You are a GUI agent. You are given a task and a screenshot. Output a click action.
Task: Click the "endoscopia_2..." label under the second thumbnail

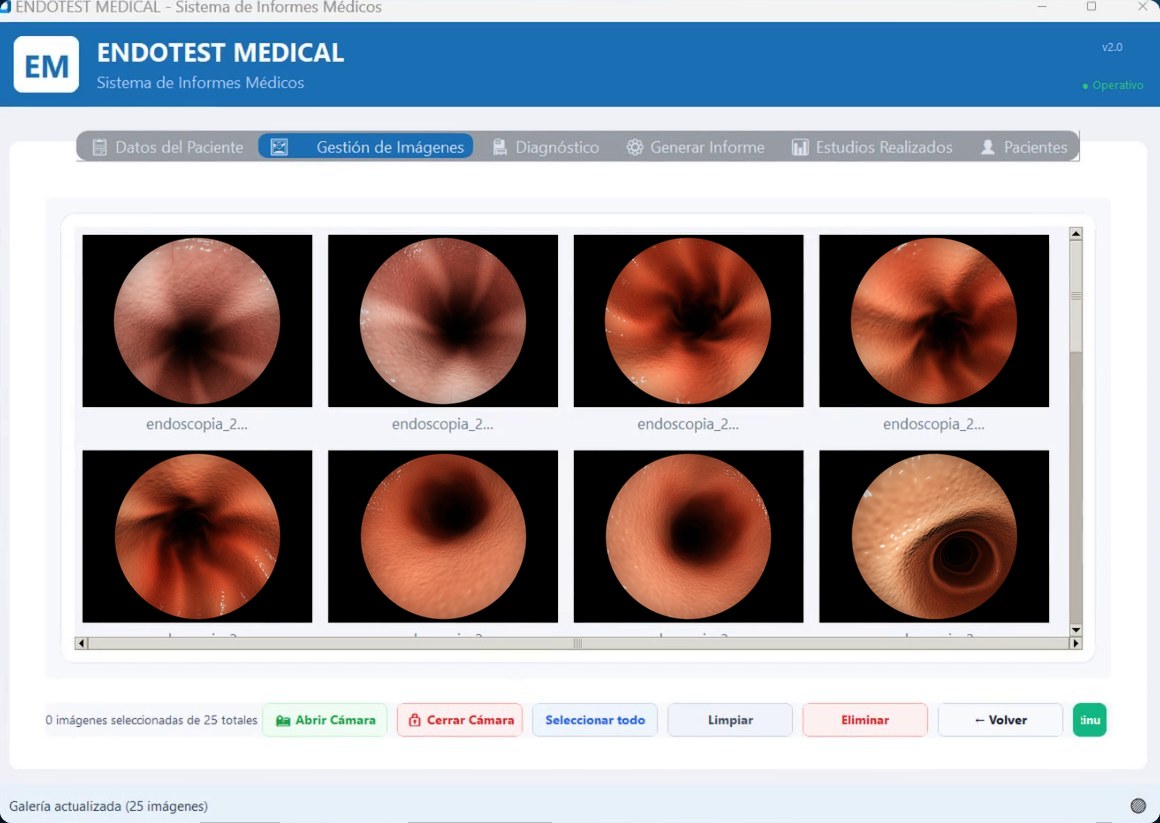coord(442,424)
